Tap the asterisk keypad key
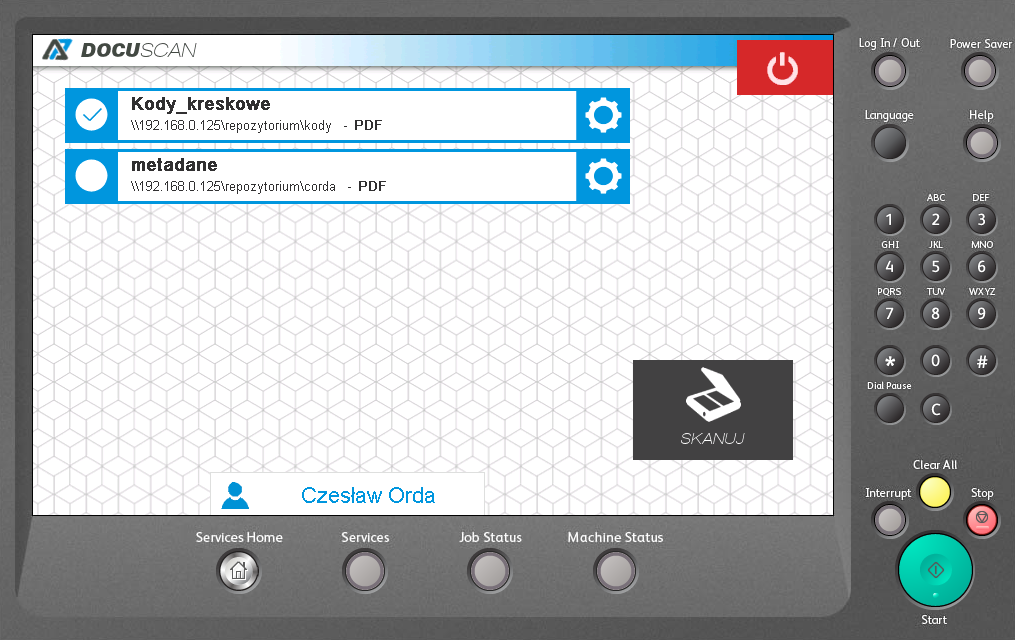 pyautogui.click(x=889, y=361)
